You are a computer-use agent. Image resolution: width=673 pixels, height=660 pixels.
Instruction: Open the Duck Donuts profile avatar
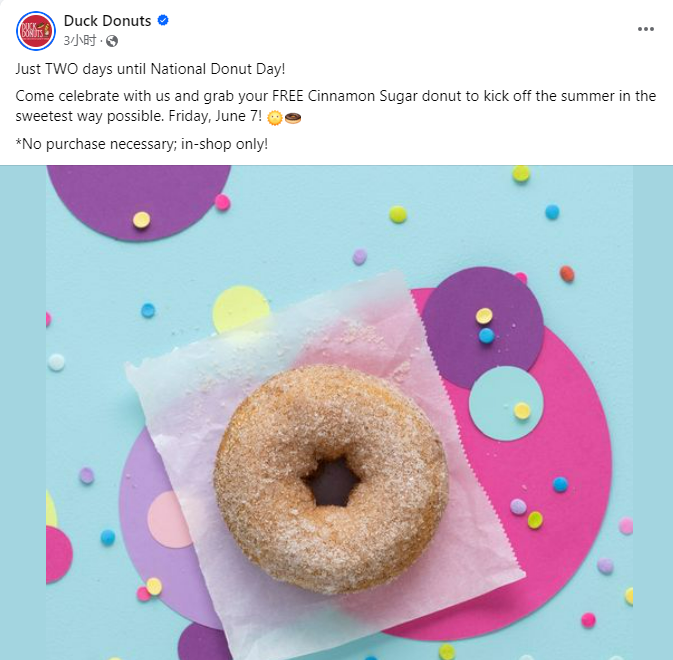pyautogui.click(x=36, y=31)
